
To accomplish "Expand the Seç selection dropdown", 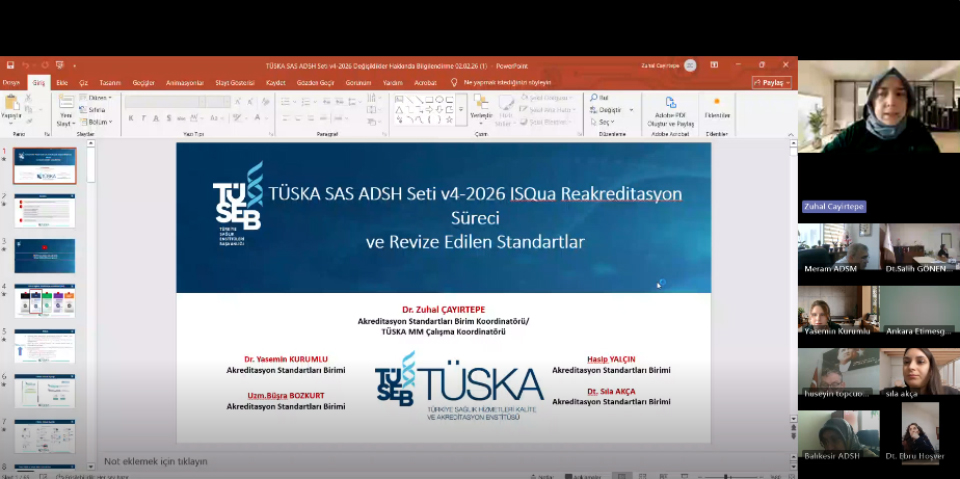I will coord(607,122).
